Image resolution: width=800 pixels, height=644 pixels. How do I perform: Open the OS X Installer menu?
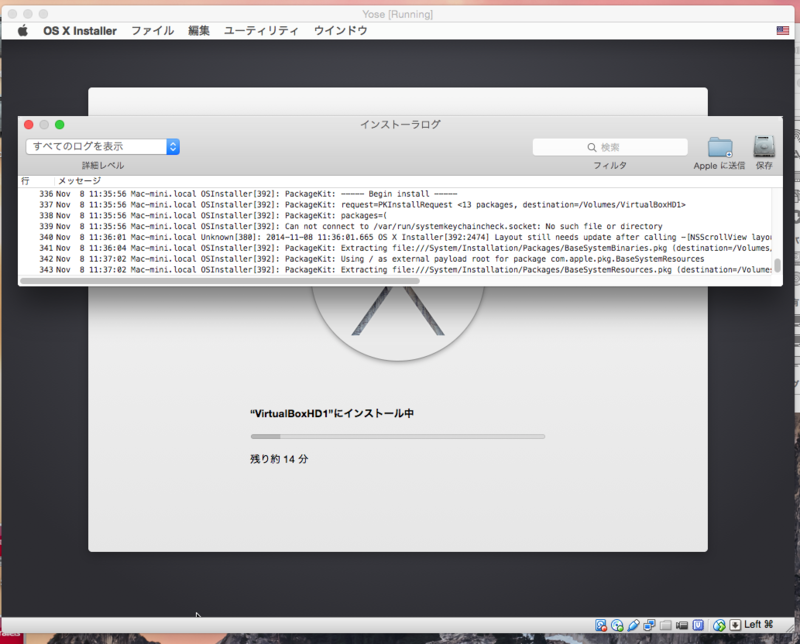pyautogui.click(x=80, y=31)
